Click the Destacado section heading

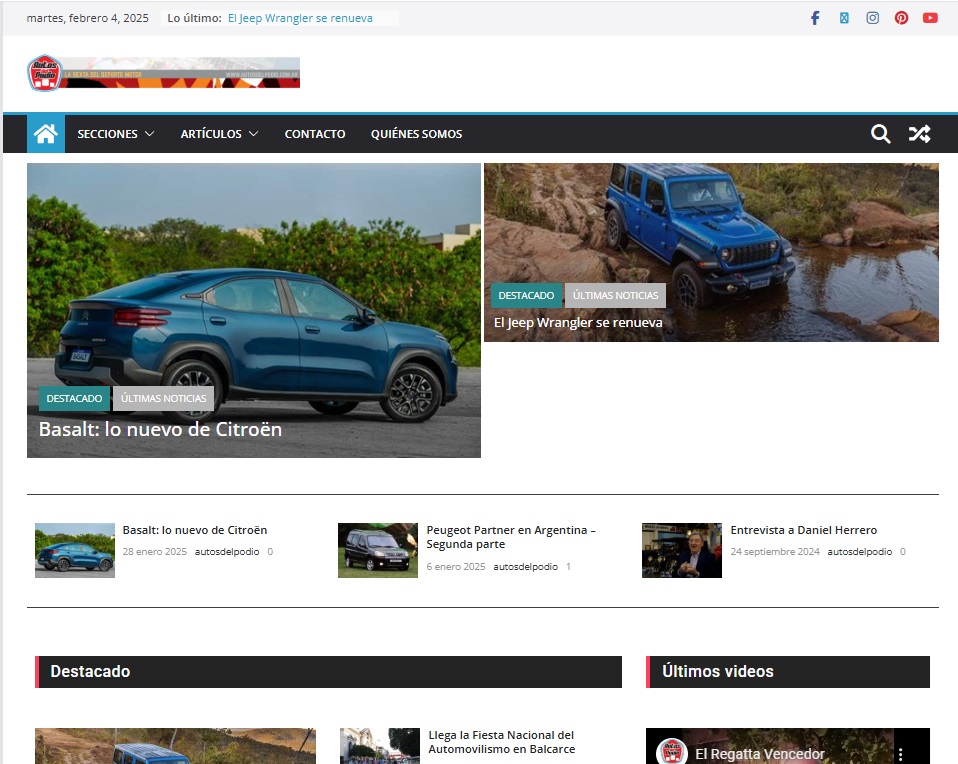click(90, 671)
